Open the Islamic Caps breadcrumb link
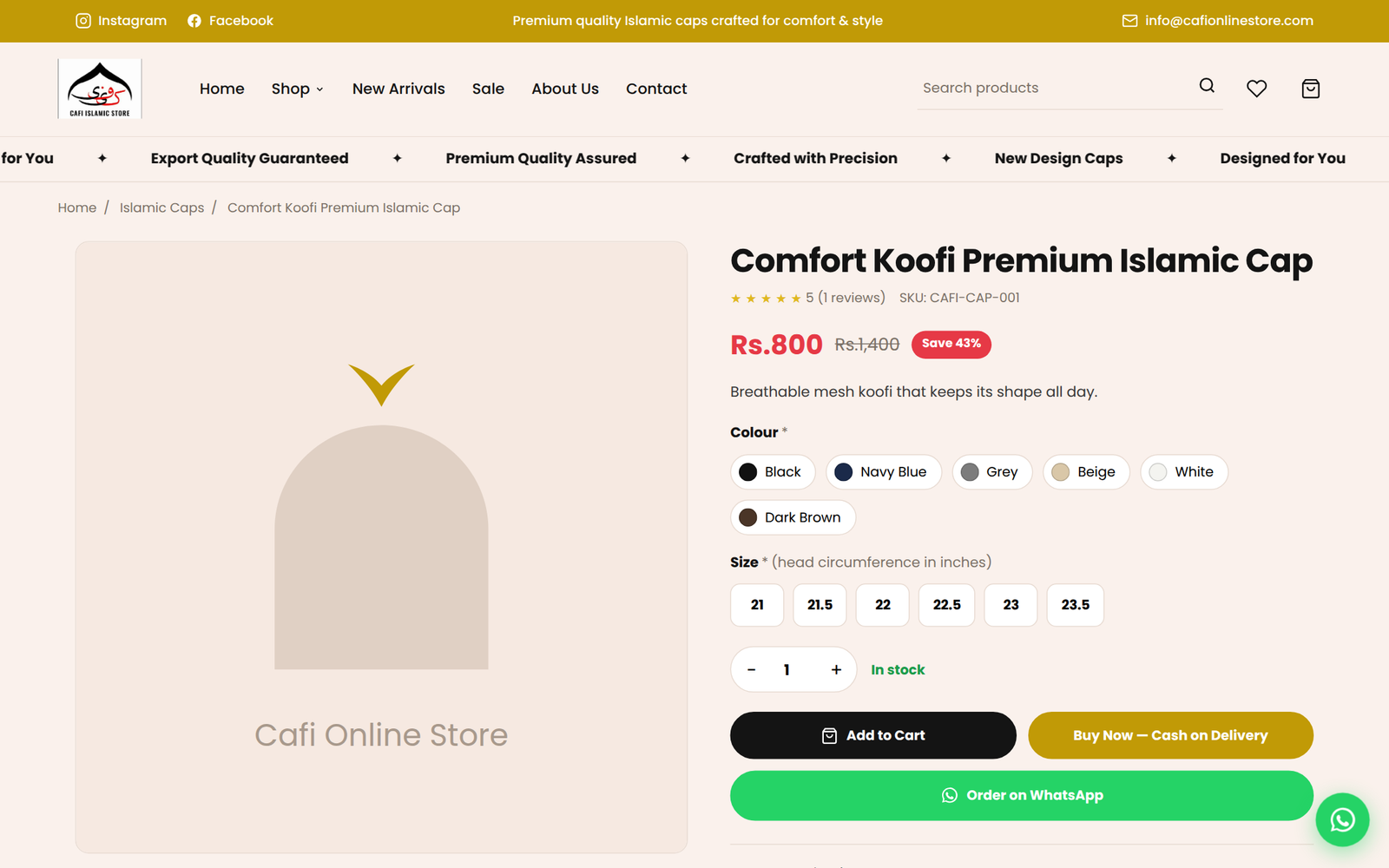Screen dimensions: 1389x868 (162, 207)
